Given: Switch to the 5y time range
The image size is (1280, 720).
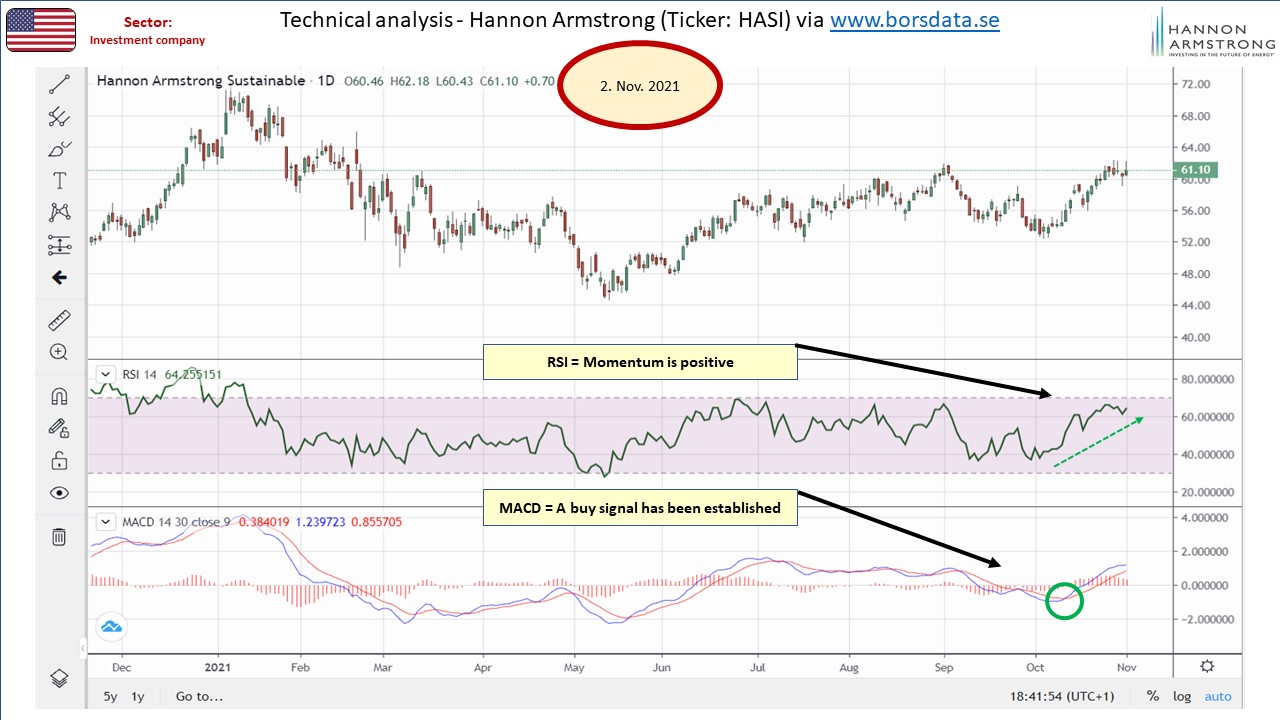Looking at the screenshot, I should pyautogui.click(x=109, y=696).
